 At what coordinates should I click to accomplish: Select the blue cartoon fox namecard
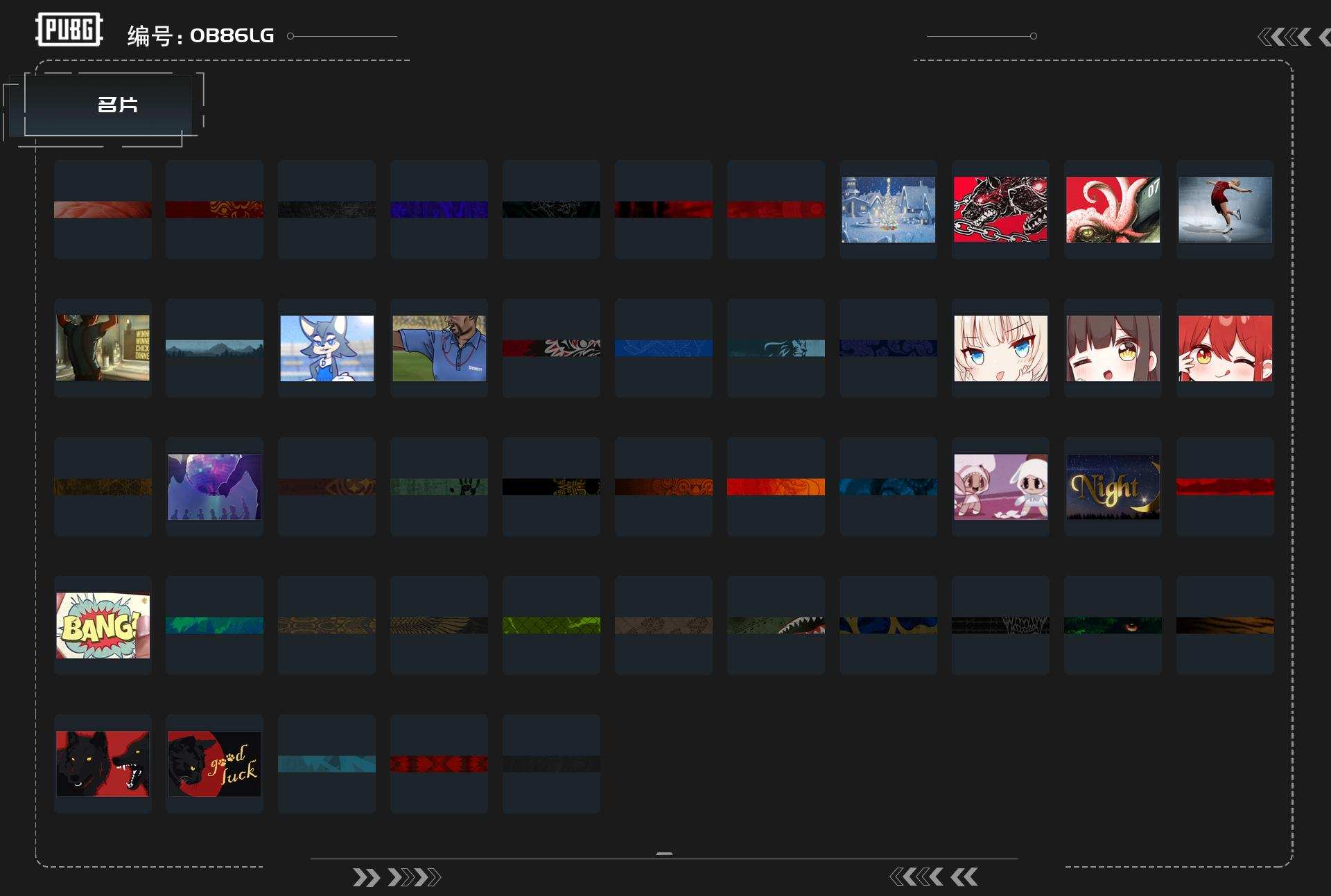point(327,348)
